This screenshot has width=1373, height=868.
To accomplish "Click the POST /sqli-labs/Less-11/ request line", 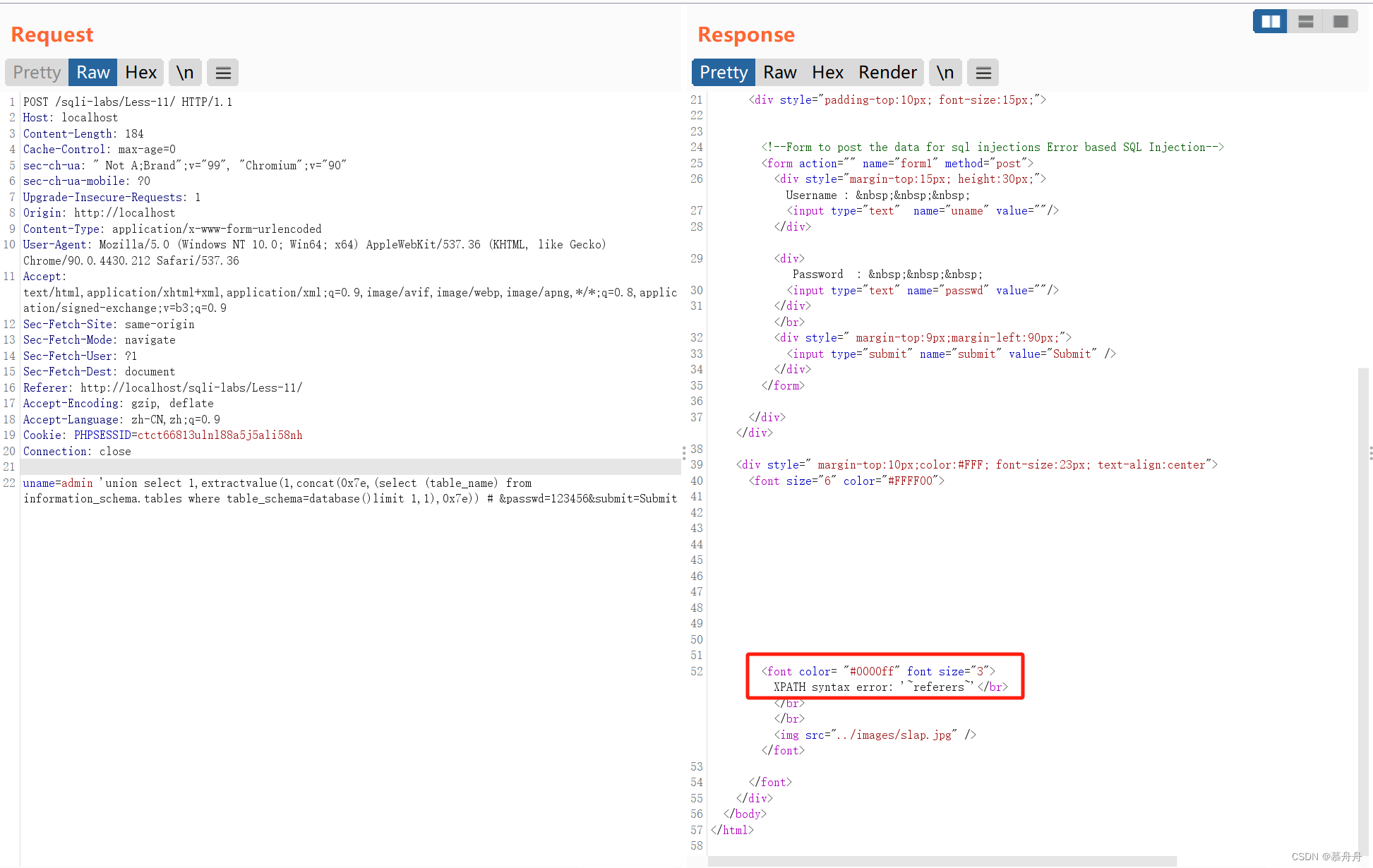I will tap(128, 102).
